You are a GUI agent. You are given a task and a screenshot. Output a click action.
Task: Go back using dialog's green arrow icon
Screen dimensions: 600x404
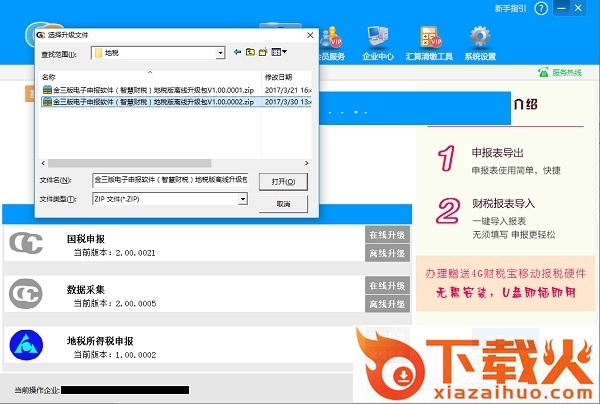tap(237, 52)
